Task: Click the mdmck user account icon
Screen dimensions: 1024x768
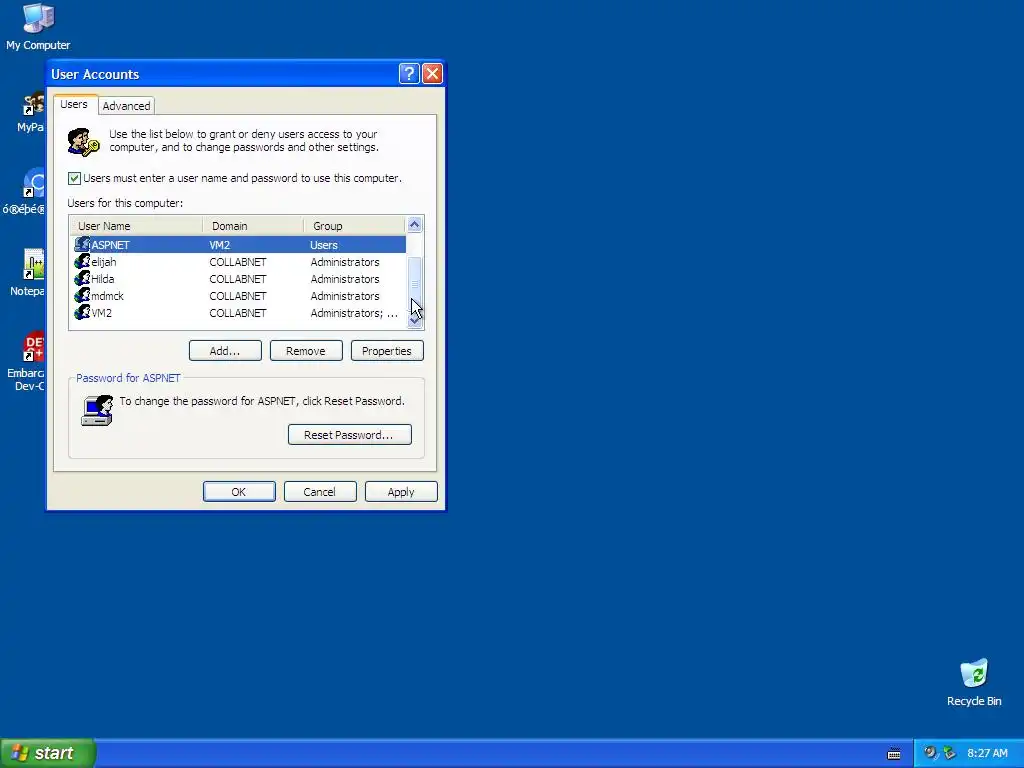Action: 82,295
